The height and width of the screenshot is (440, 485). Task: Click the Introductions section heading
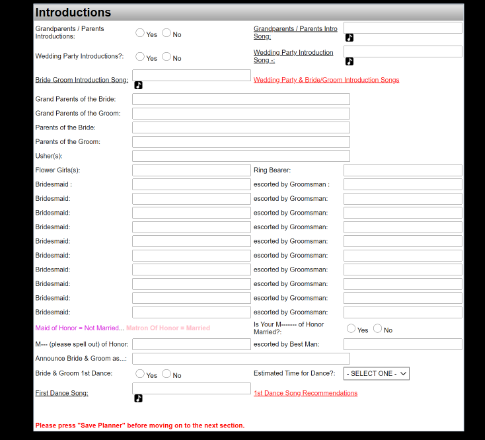click(x=73, y=12)
